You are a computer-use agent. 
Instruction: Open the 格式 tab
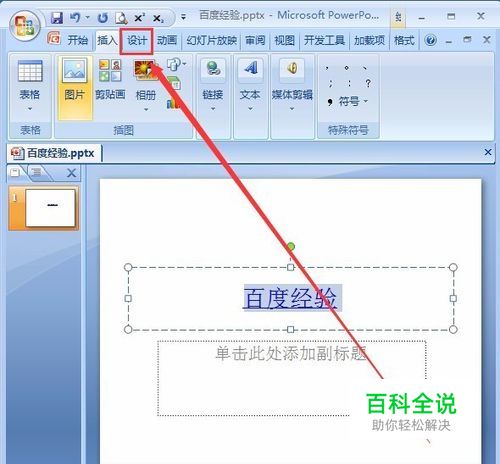pyautogui.click(x=404, y=40)
